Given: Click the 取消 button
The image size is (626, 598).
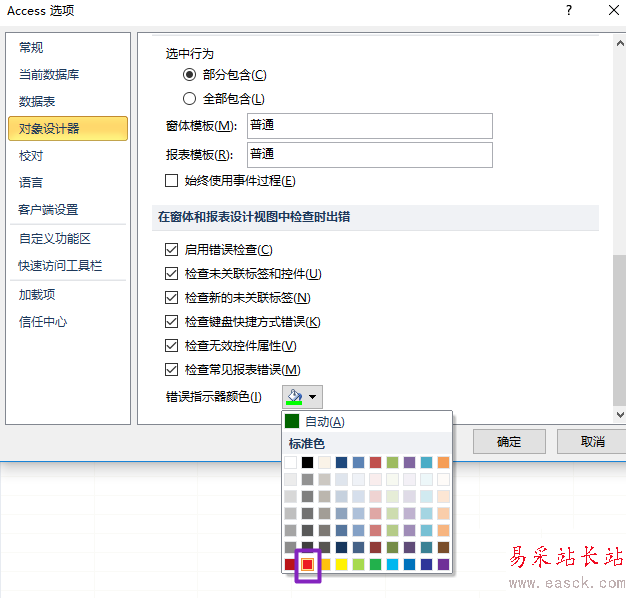Looking at the screenshot, I should tap(592, 442).
